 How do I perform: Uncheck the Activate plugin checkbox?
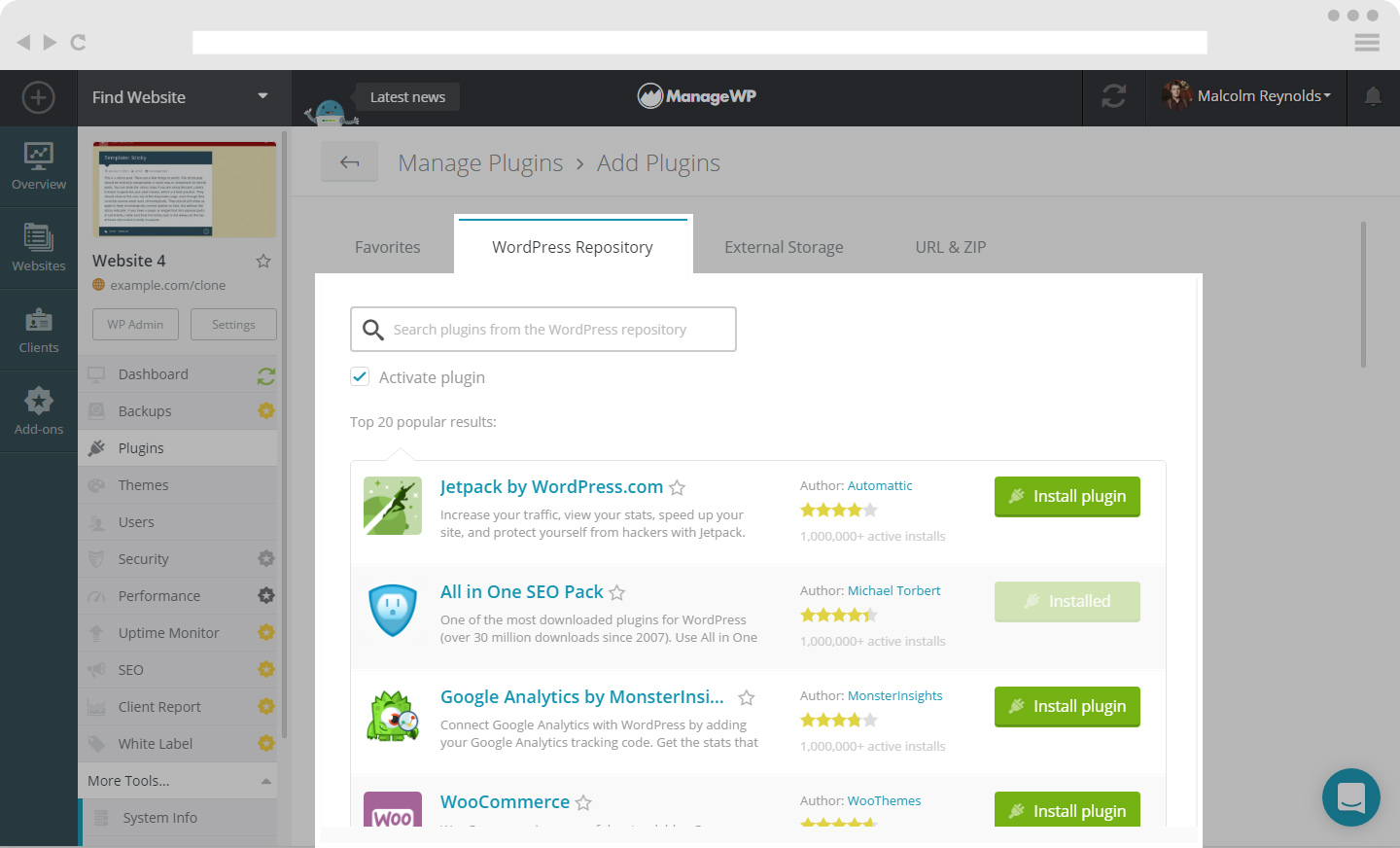pyautogui.click(x=360, y=377)
